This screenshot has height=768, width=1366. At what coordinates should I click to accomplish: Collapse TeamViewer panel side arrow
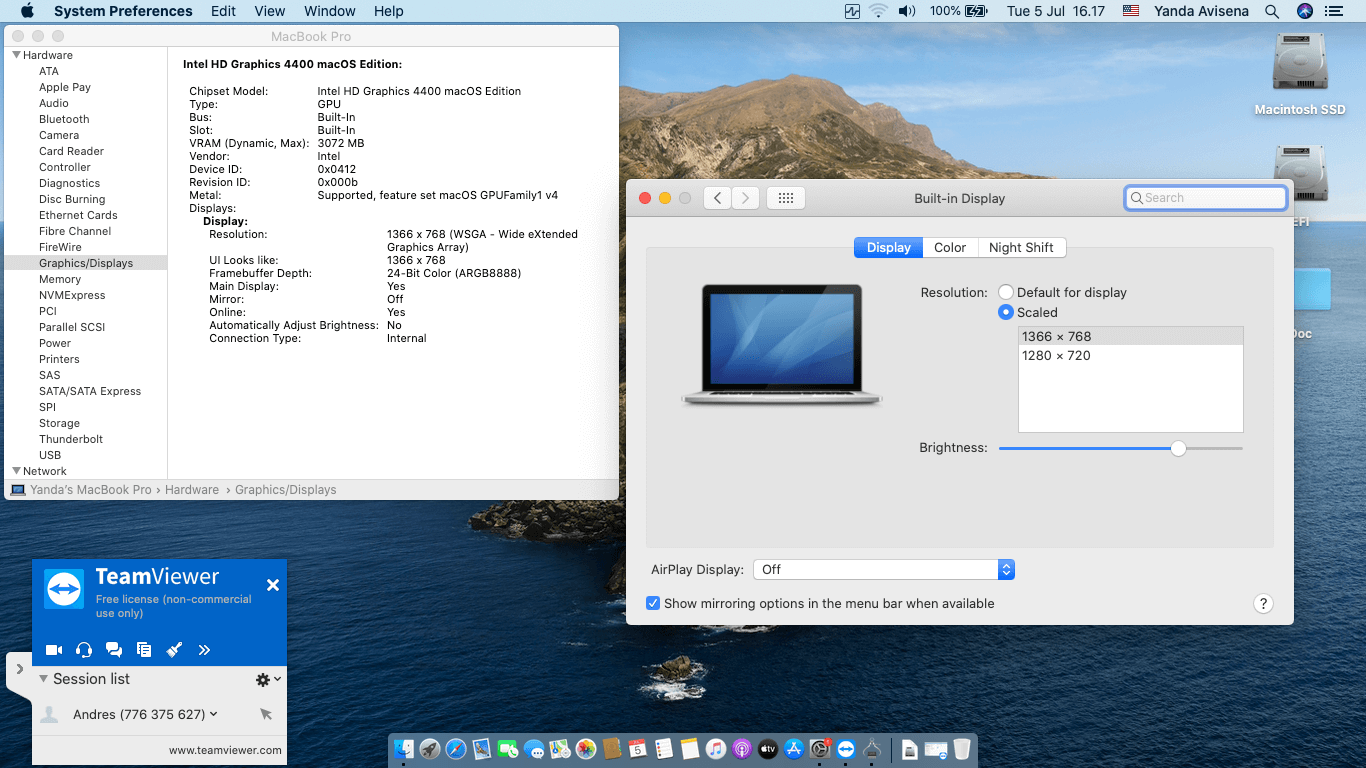tap(19, 669)
